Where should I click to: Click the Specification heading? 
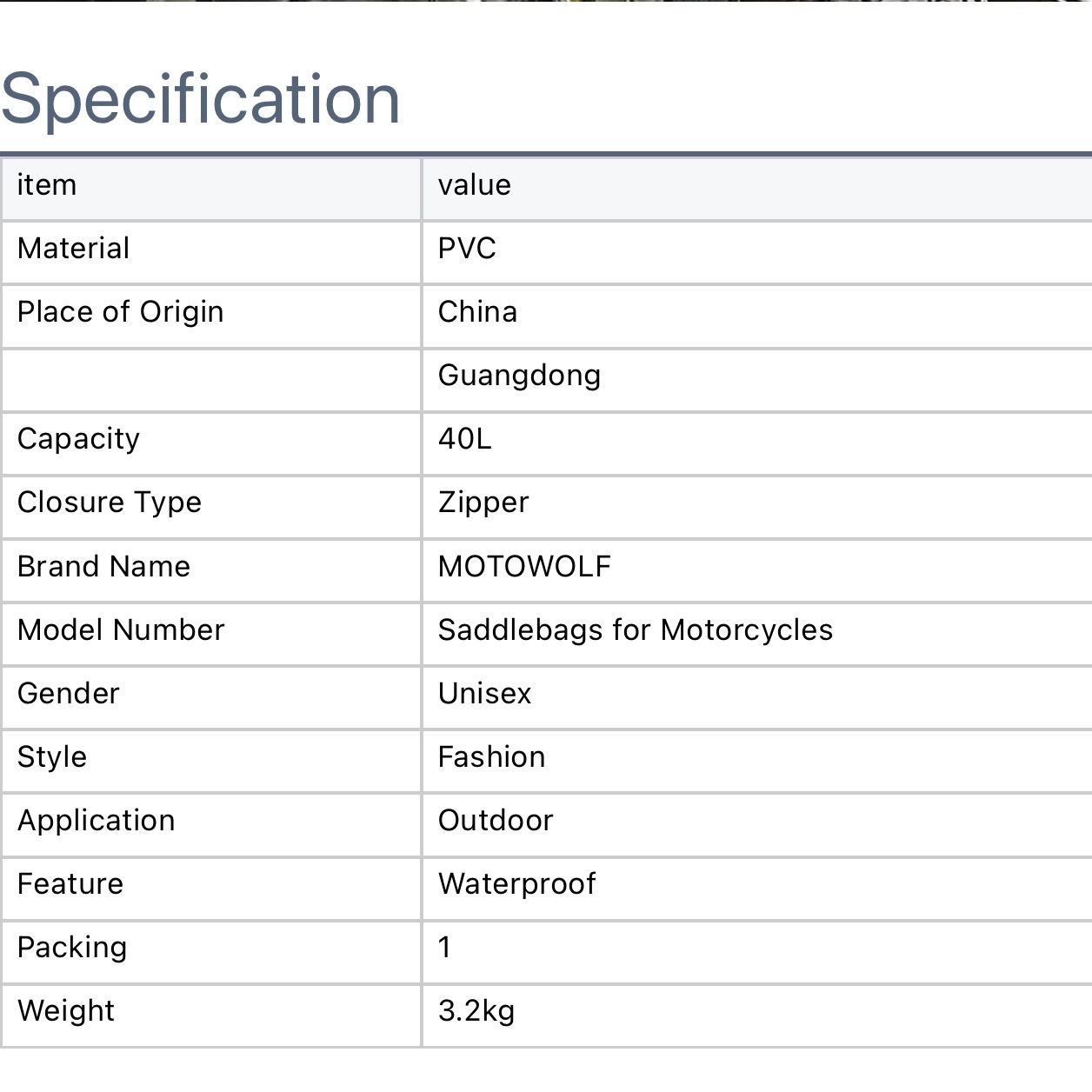(x=201, y=98)
